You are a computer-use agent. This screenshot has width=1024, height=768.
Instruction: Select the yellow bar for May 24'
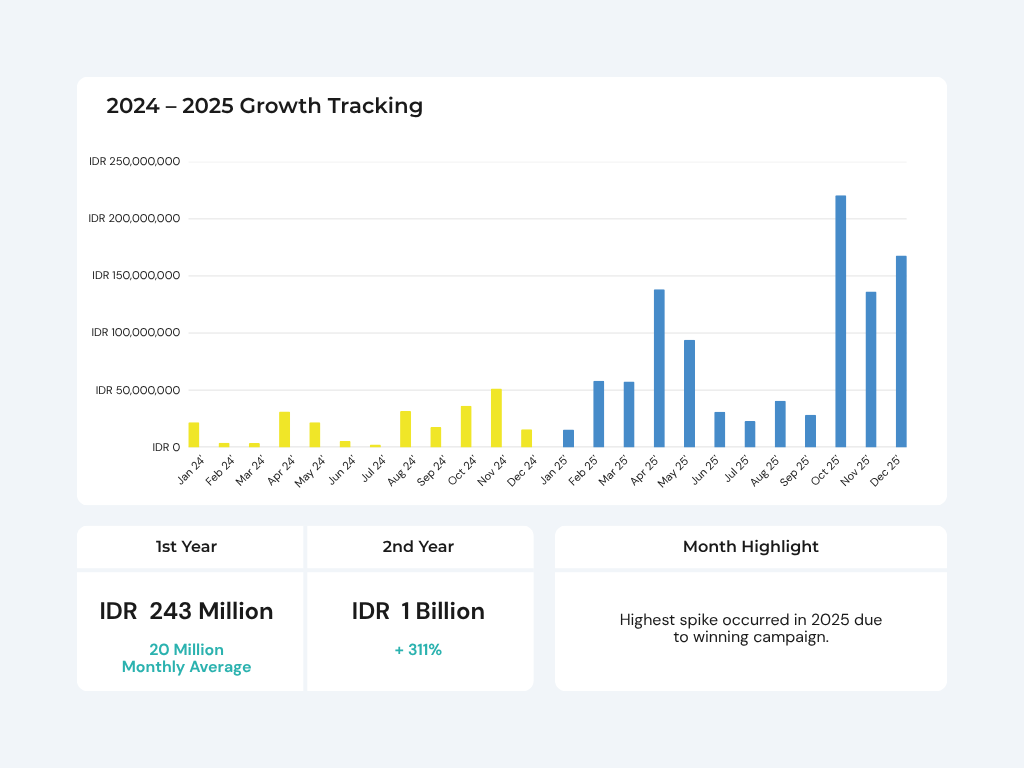[315, 435]
